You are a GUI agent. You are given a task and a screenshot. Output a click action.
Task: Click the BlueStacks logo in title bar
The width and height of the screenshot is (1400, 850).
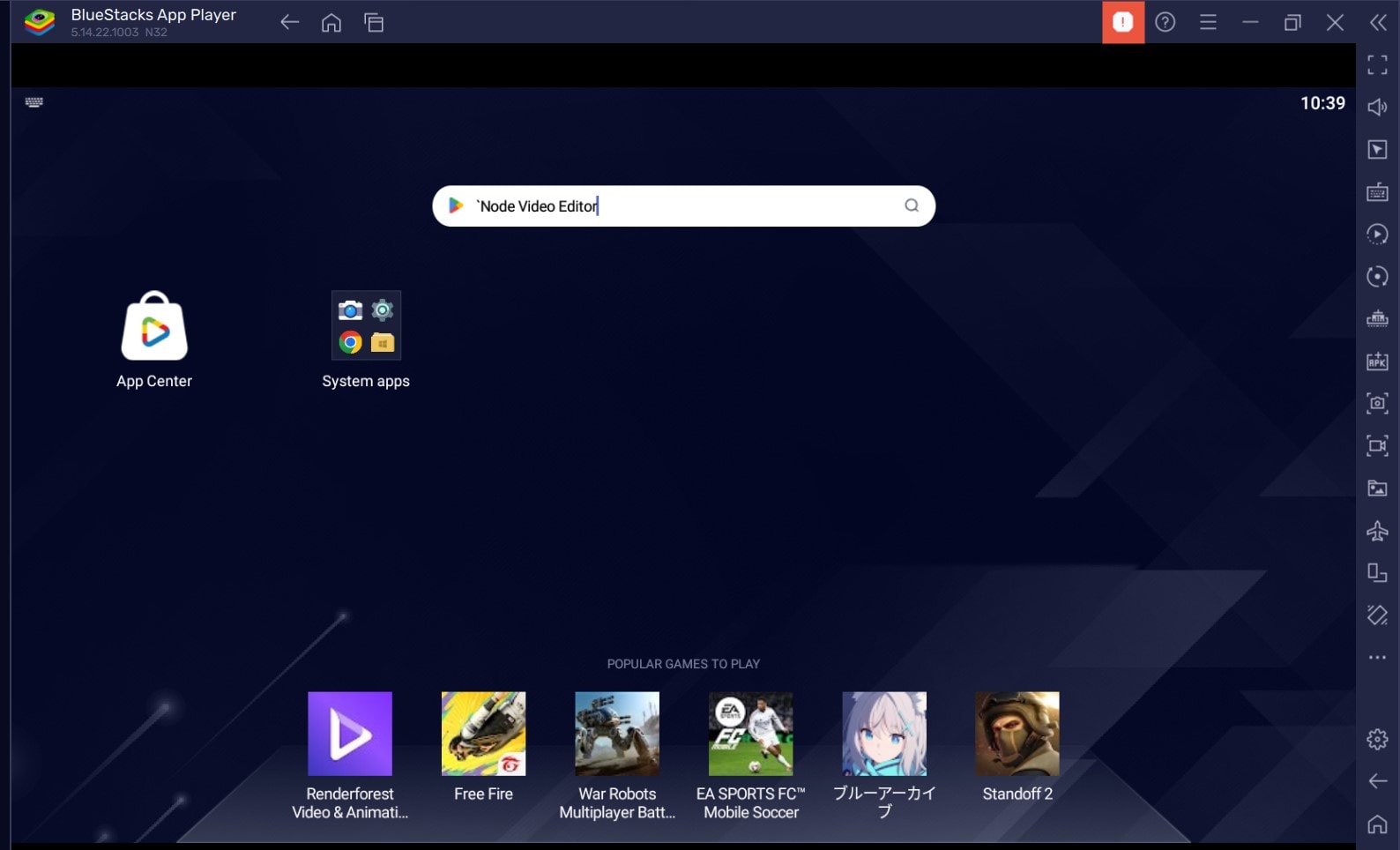(40, 22)
